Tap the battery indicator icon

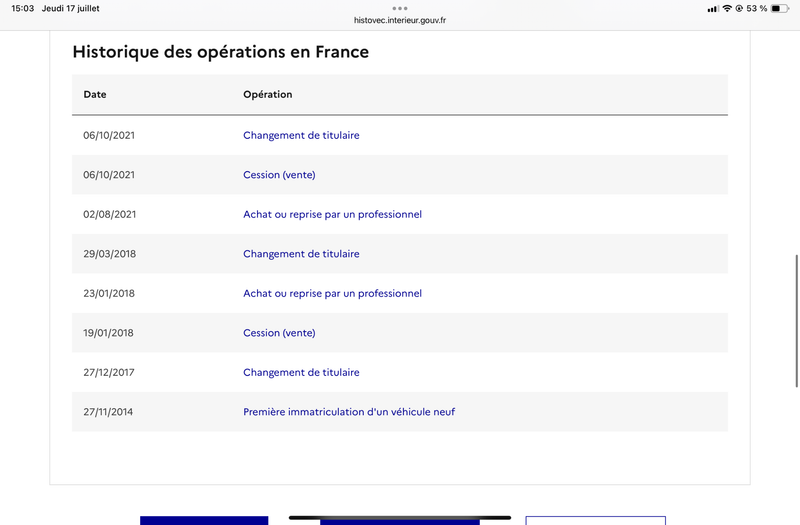[780, 8]
